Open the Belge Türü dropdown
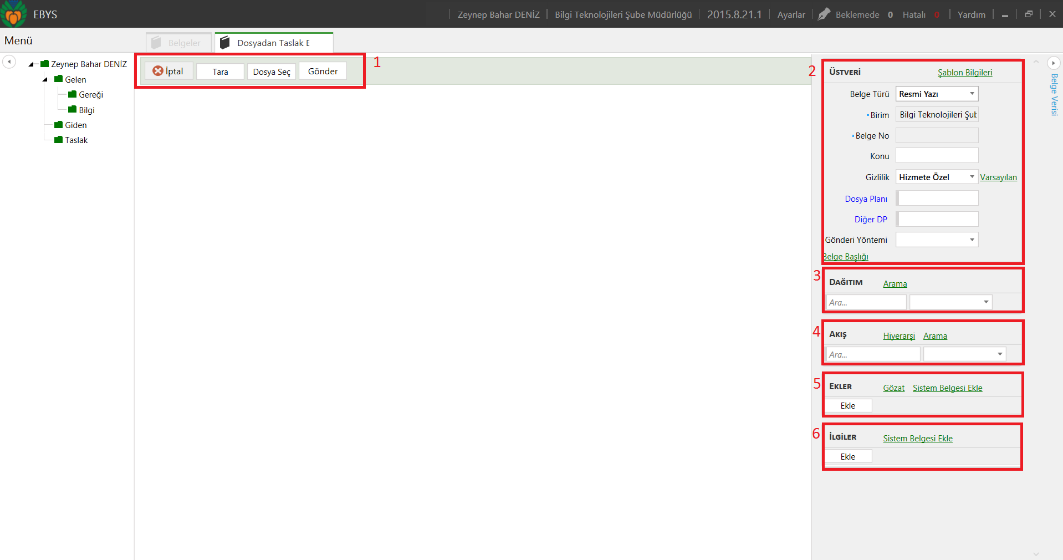 point(971,94)
